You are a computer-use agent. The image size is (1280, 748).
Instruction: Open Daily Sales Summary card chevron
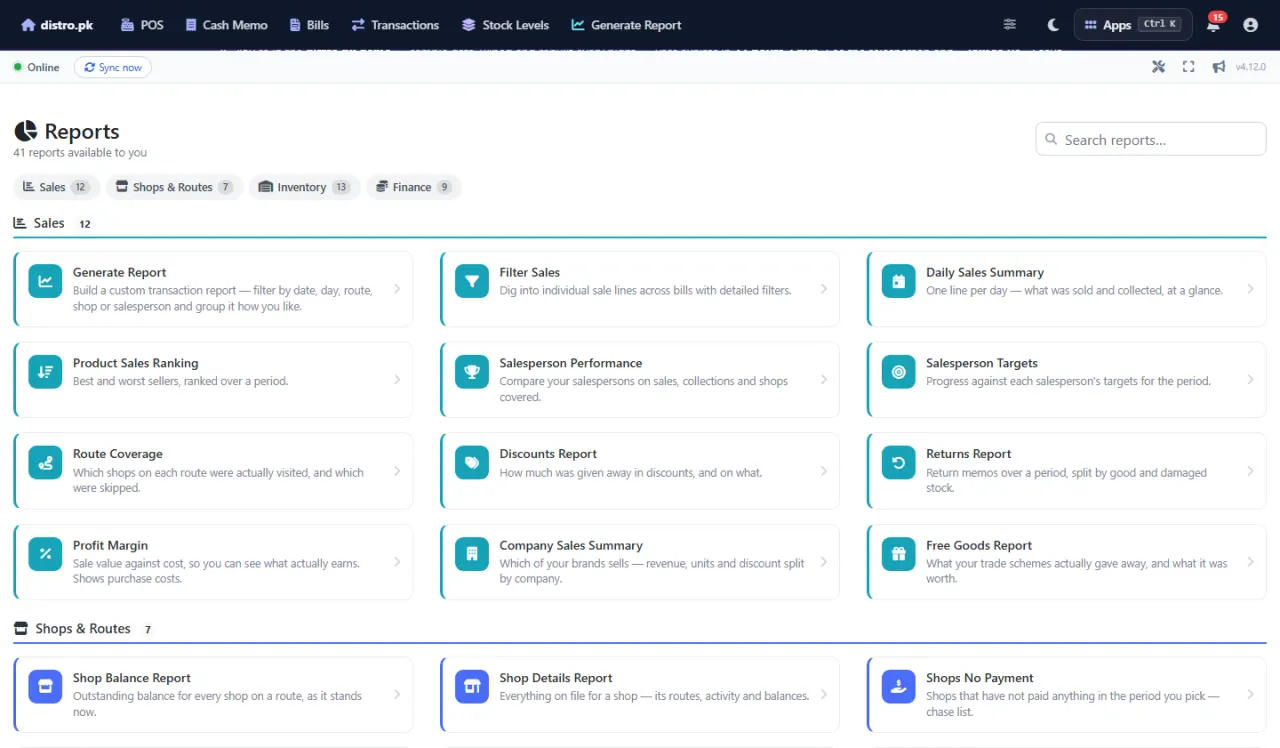point(1251,289)
